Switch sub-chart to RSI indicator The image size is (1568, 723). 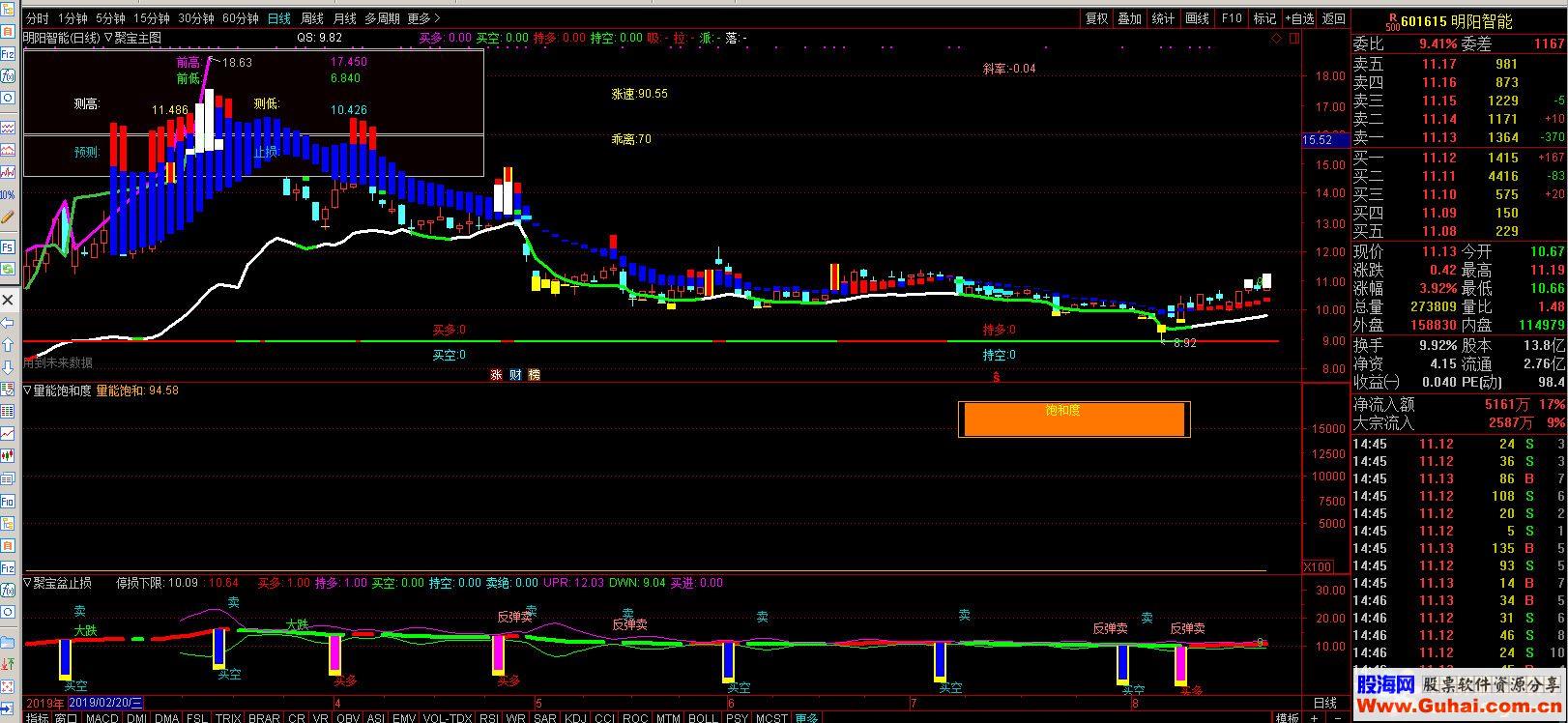click(x=489, y=717)
